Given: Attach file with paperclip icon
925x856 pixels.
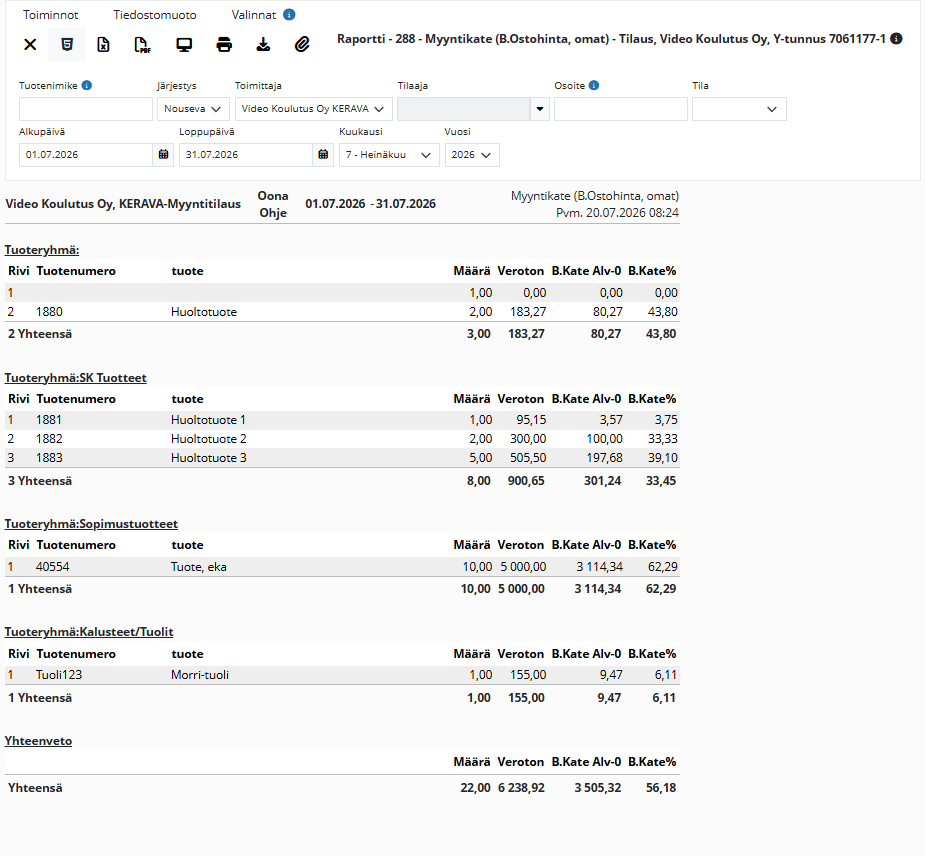Looking at the screenshot, I should pos(302,45).
